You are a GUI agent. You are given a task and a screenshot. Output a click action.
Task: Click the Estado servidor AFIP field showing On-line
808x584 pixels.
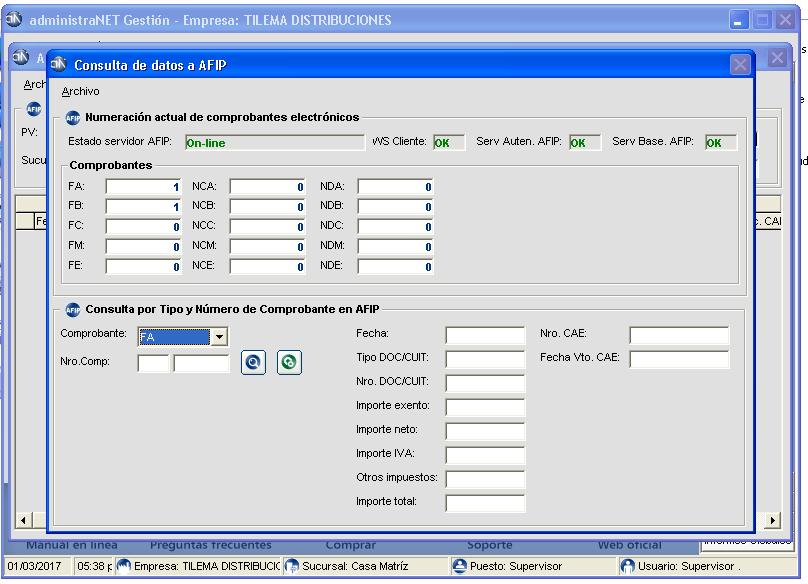[x=275, y=143]
